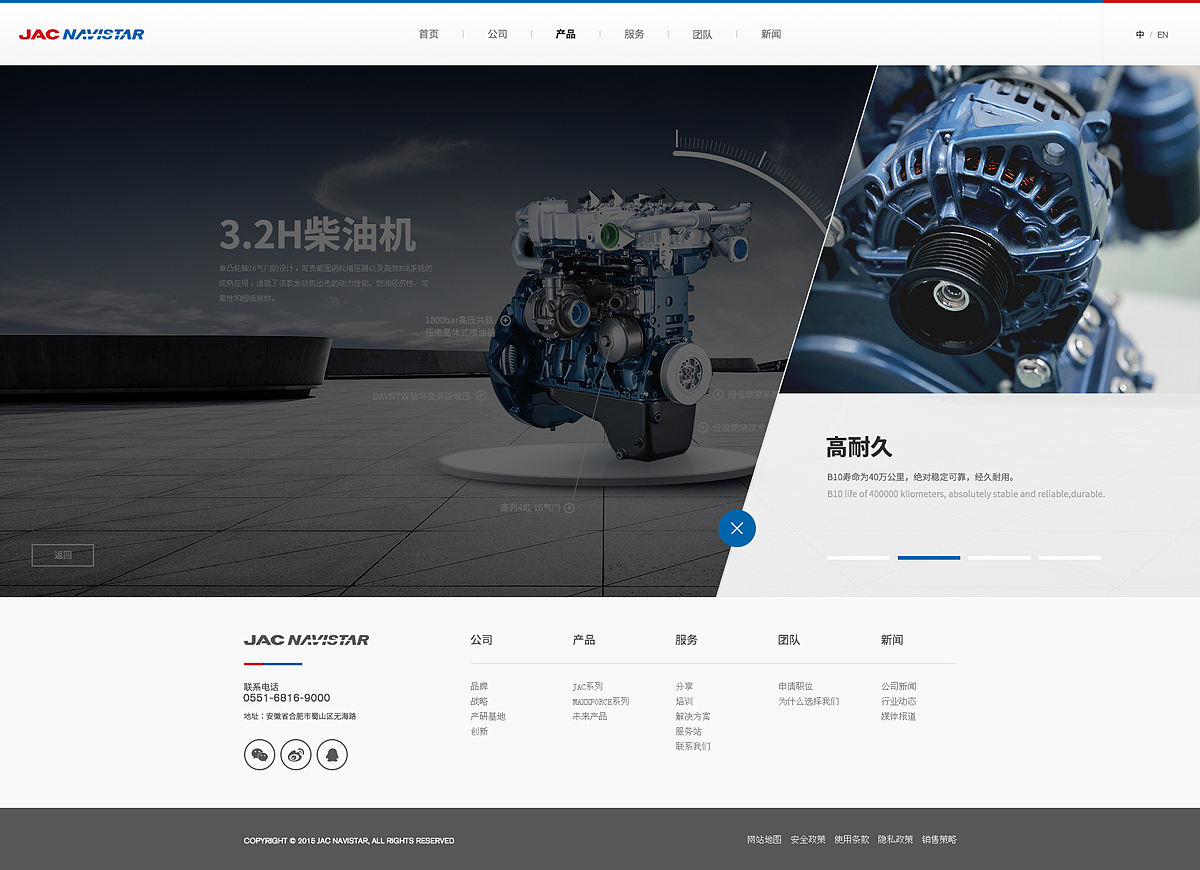Open 团队 in top navigation
1200x870 pixels.
(703, 34)
